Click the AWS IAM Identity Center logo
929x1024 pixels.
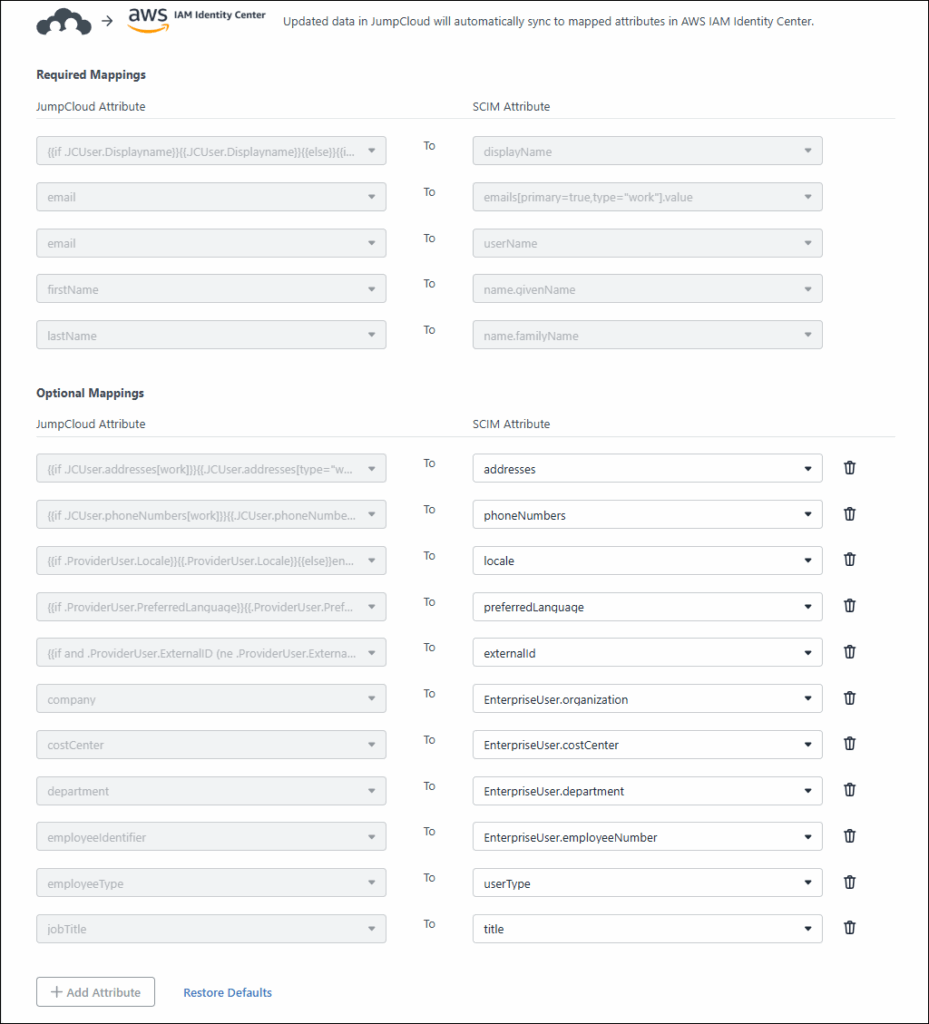coord(196,20)
